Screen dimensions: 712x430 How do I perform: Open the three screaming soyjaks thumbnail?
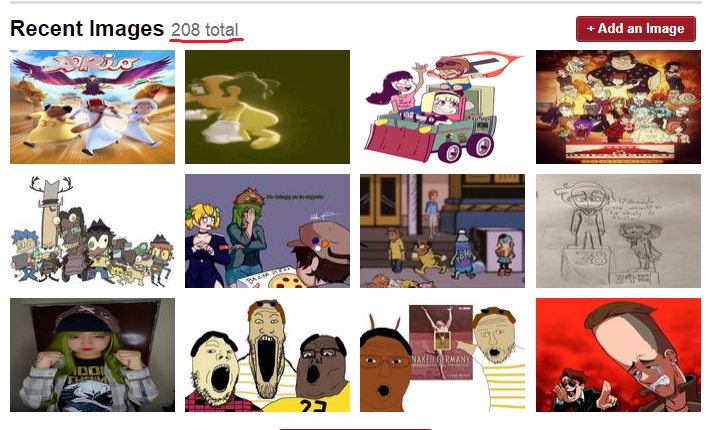(267, 355)
